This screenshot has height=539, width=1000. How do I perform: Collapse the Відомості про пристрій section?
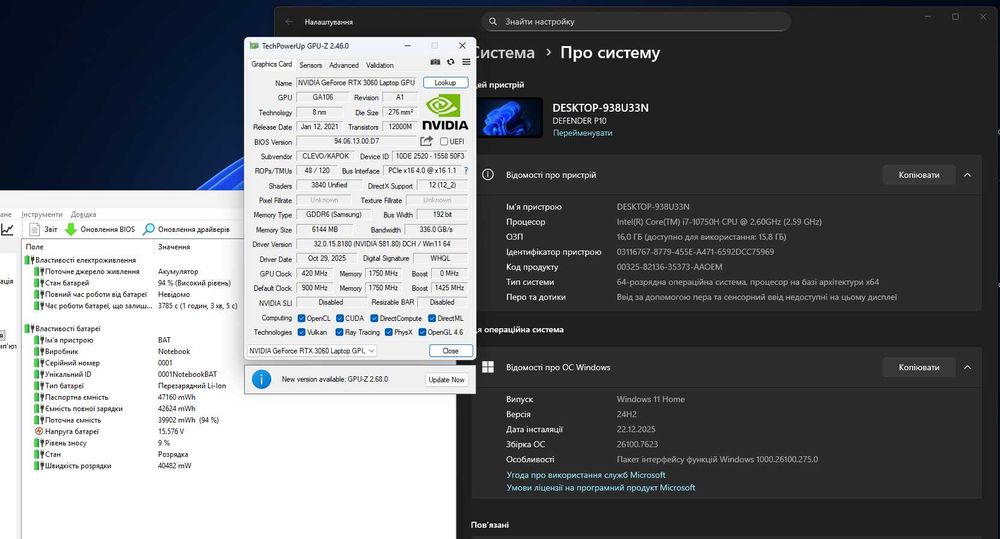967,175
